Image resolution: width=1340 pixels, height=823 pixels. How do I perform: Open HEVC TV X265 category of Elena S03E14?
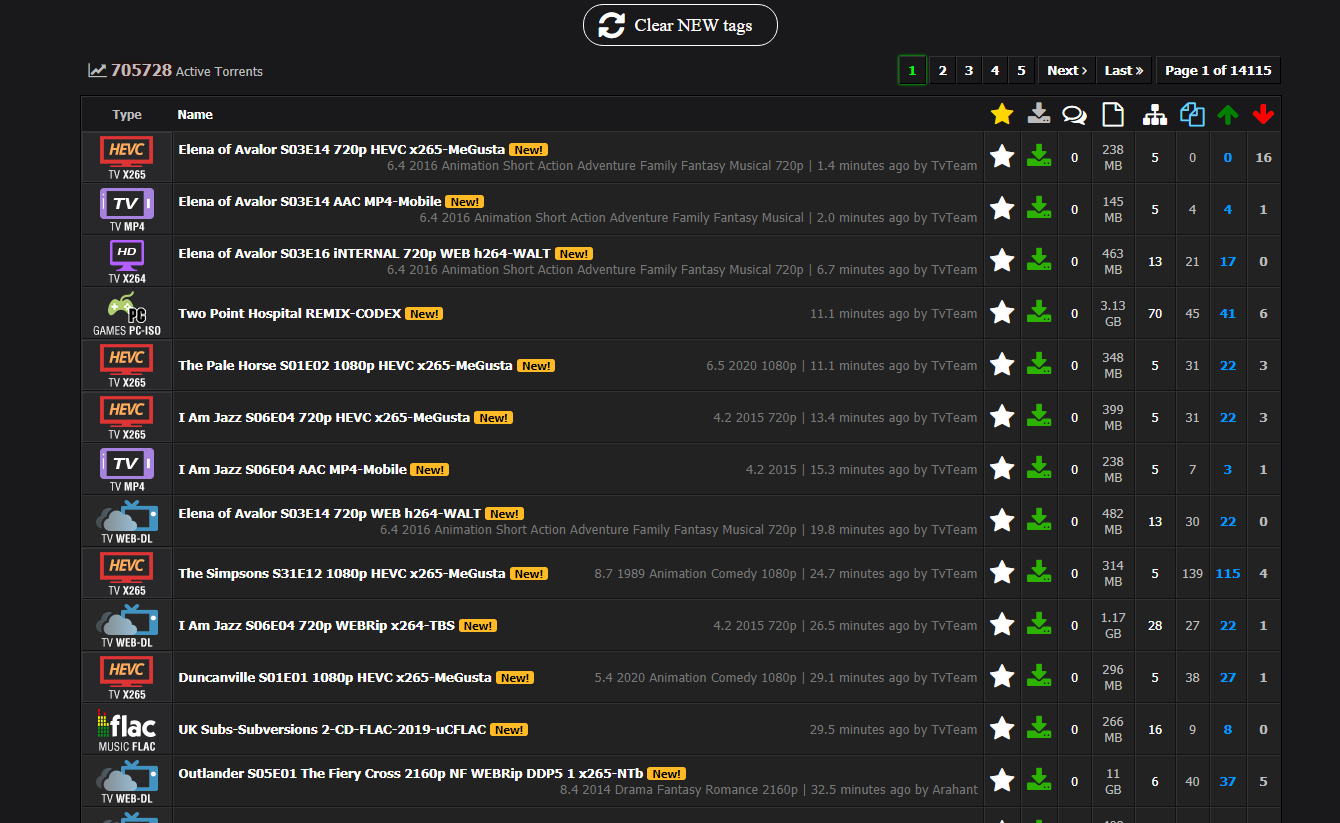127,158
